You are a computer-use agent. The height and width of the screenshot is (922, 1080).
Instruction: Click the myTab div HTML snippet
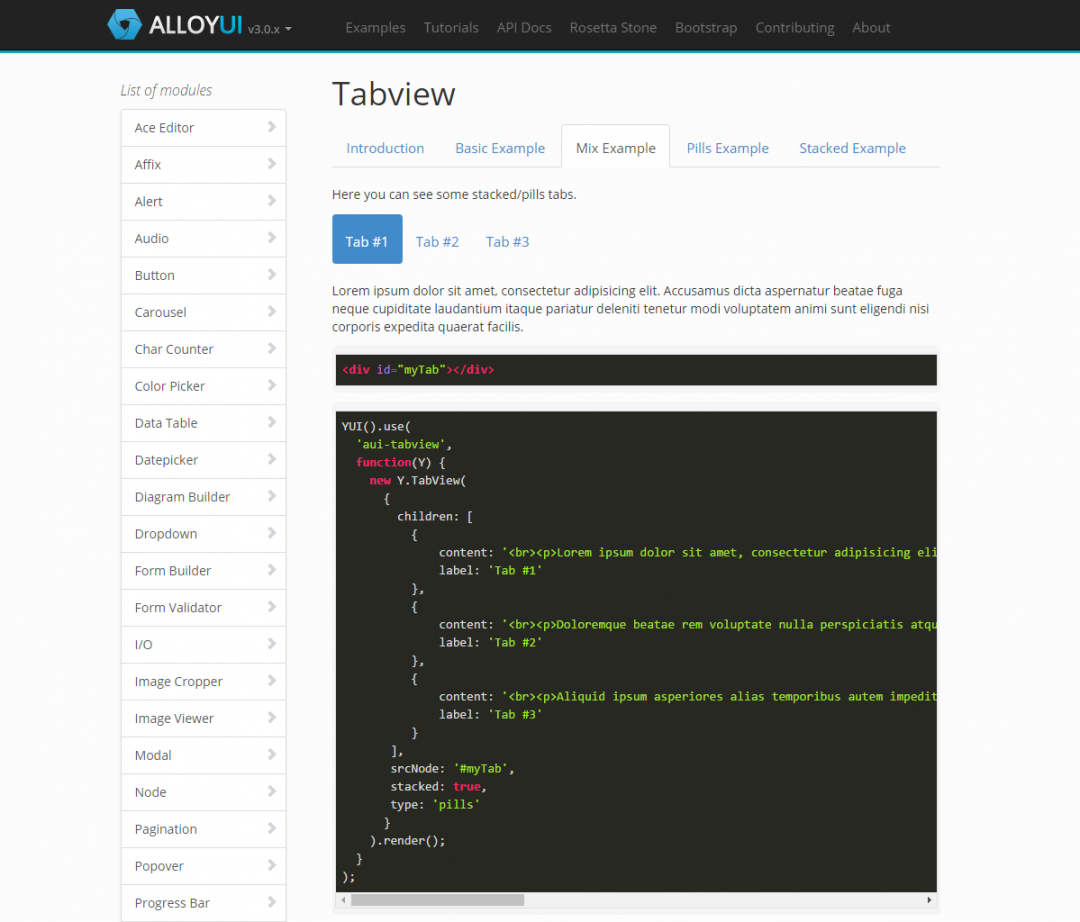tap(418, 370)
